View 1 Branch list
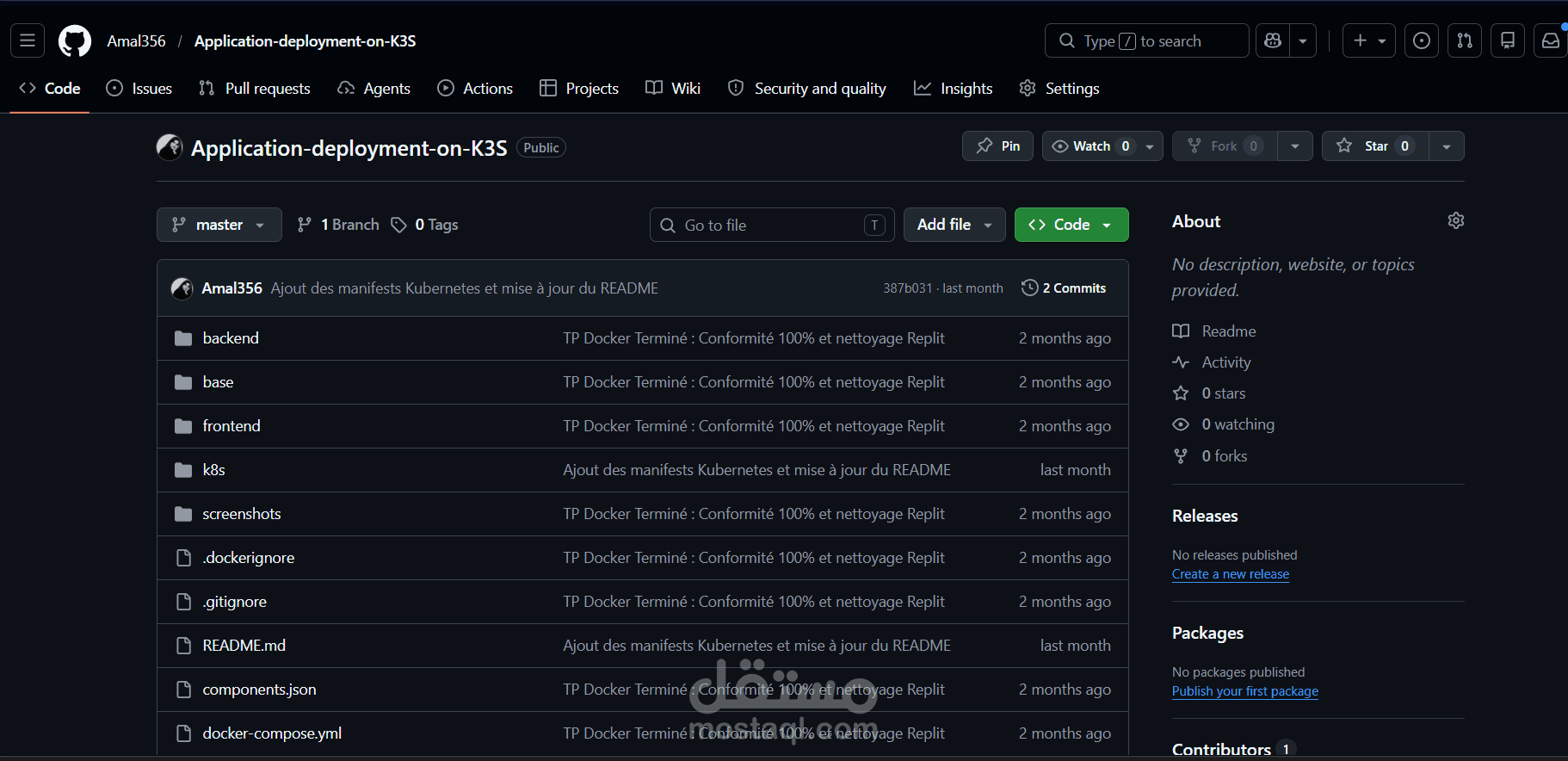Image resolution: width=1568 pixels, height=761 pixels. tap(338, 225)
